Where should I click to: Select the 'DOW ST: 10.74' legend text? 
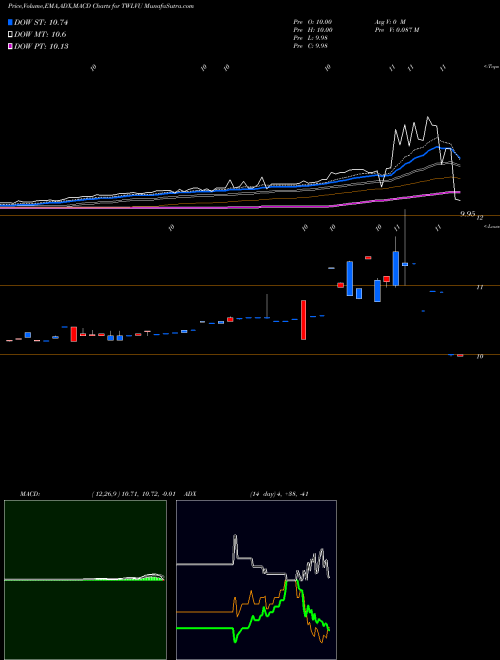point(41,22)
